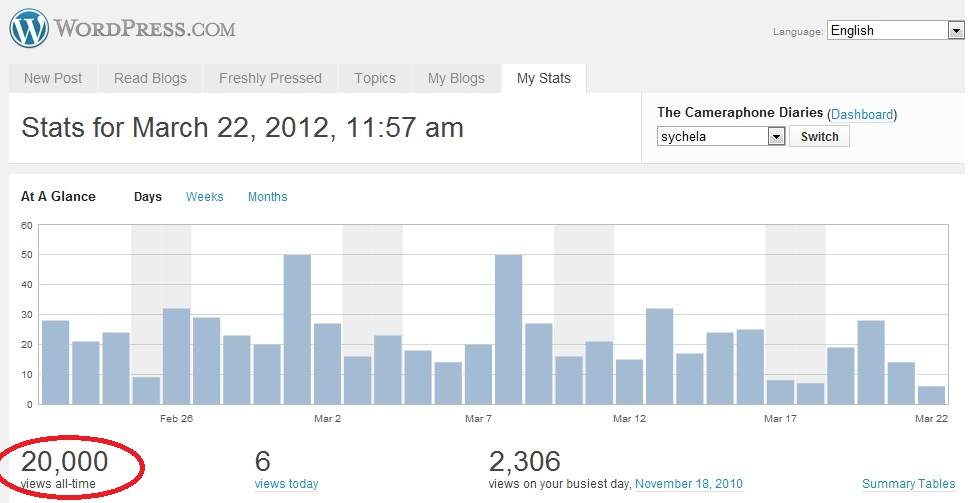Screen dimensions: 973x503
Task: Click the last bar at Mar 22
Action: click(931, 395)
